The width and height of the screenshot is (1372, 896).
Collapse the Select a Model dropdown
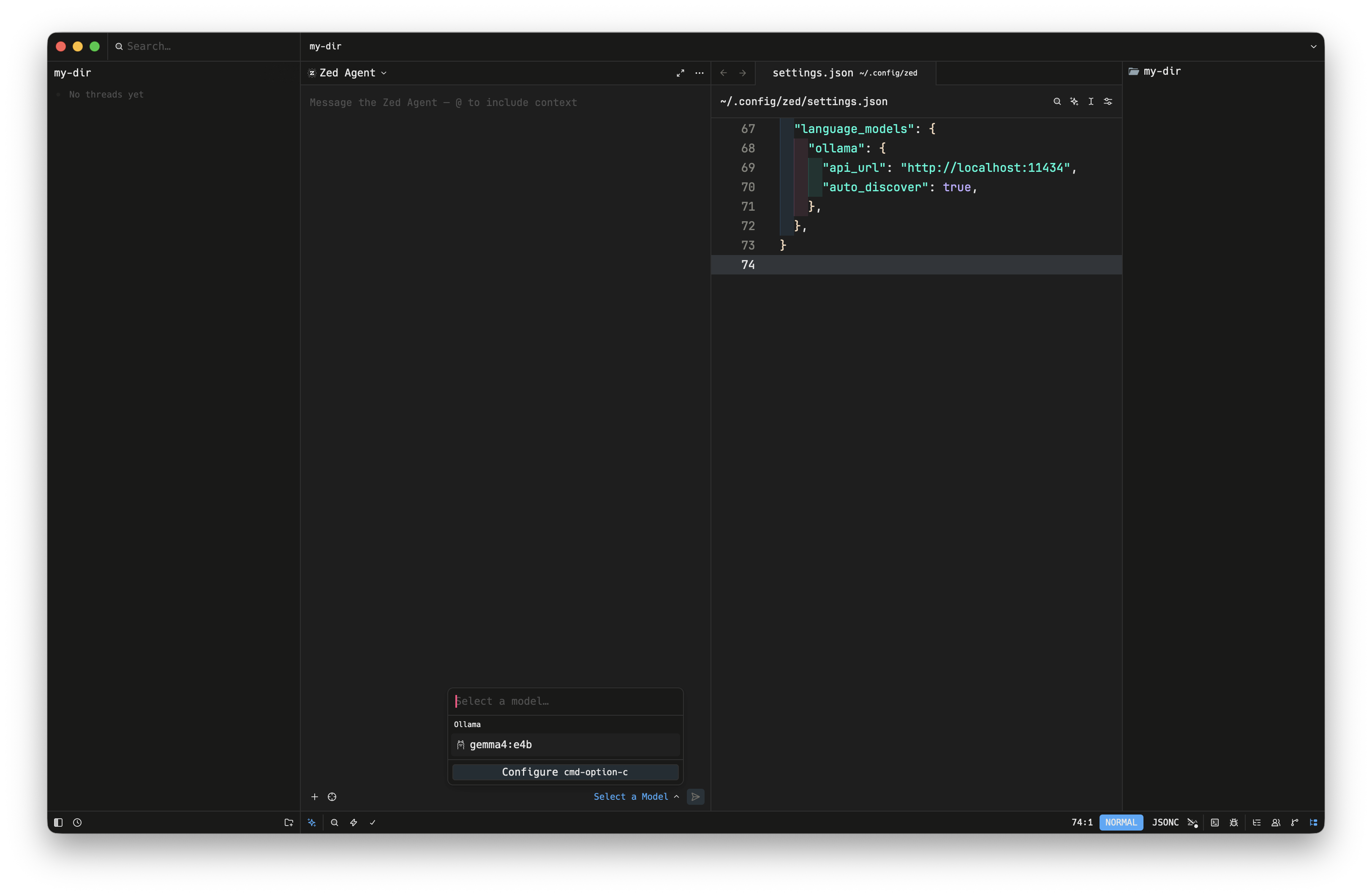pos(637,797)
